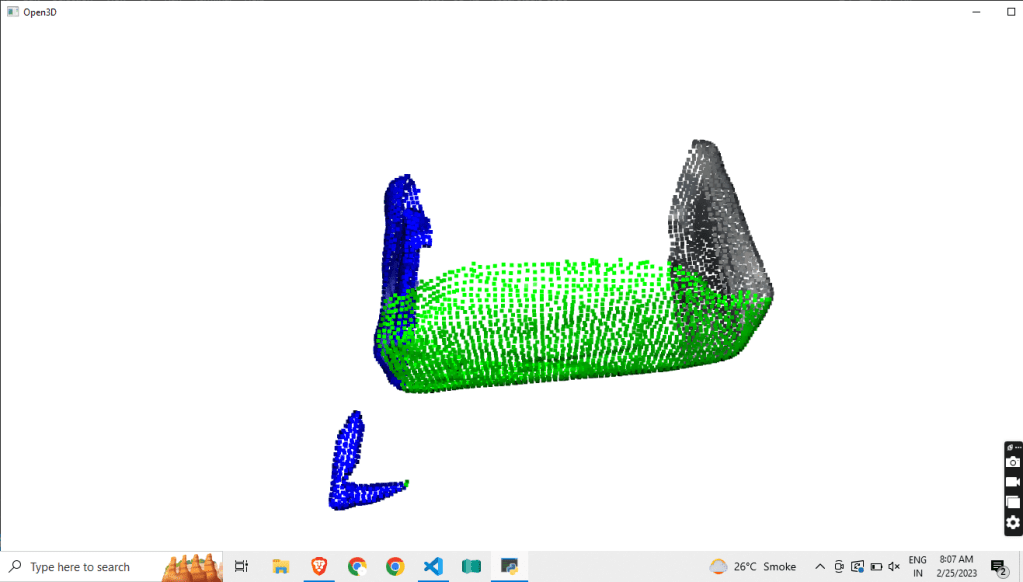Screen dimensions: 1023x582
Task: Maximize the Open3D window
Action: (x=1011, y=11)
